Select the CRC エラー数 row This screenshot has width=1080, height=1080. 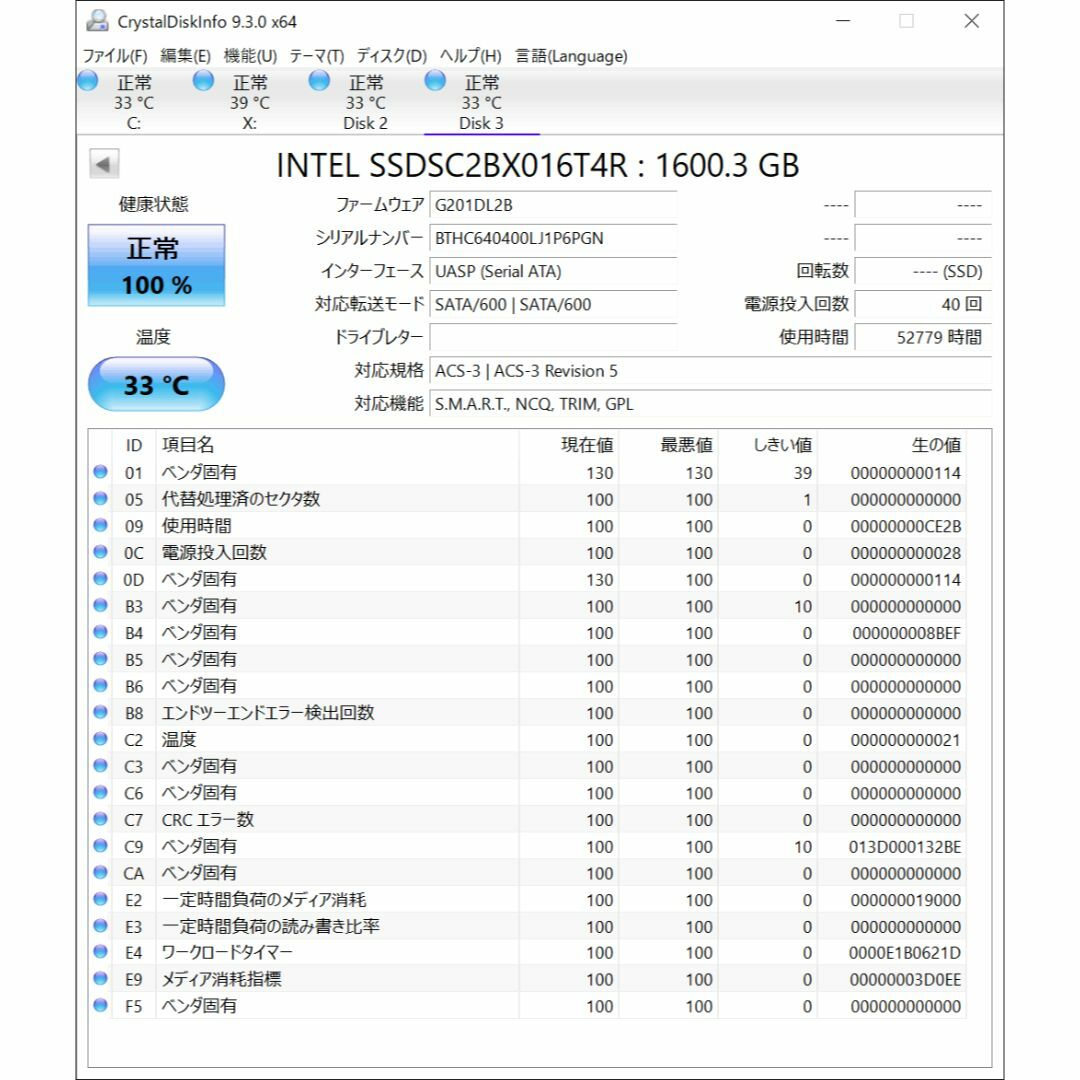click(x=528, y=819)
